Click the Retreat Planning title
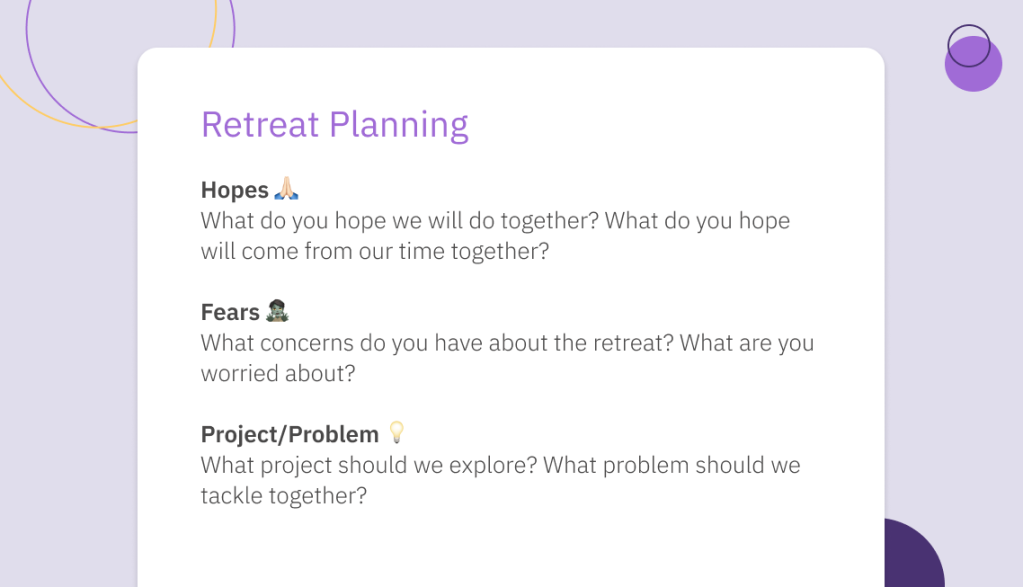1023x587 pixels. point(335,125)
